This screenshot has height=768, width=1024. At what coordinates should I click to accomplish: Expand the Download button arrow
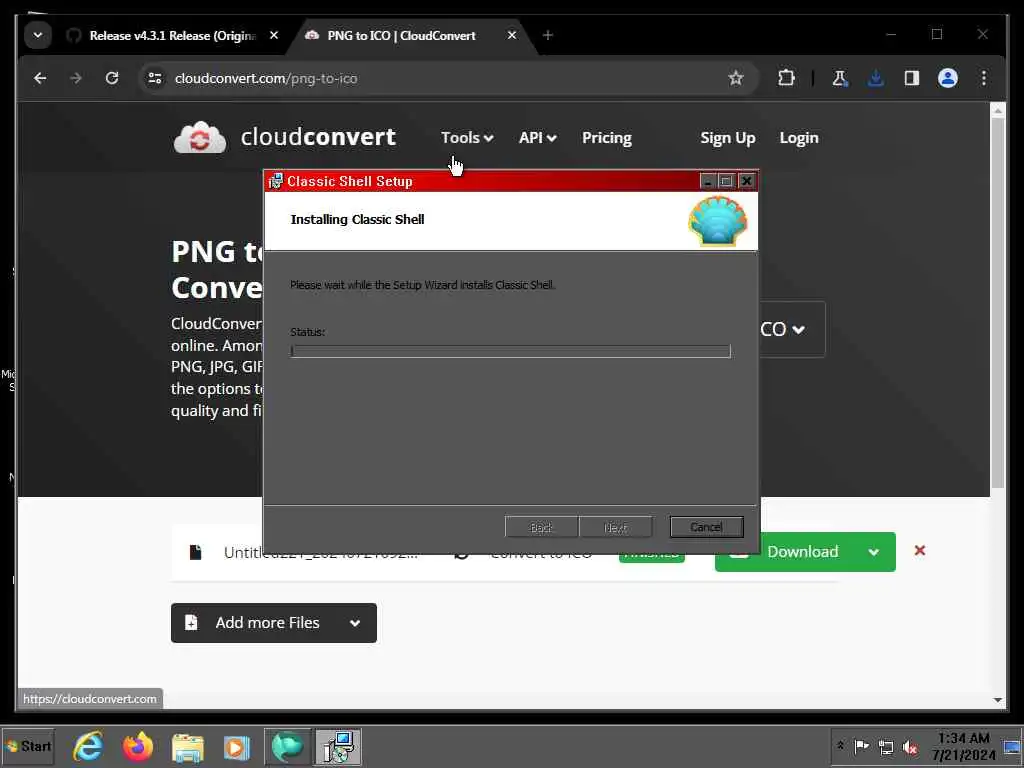coord(874,552)
